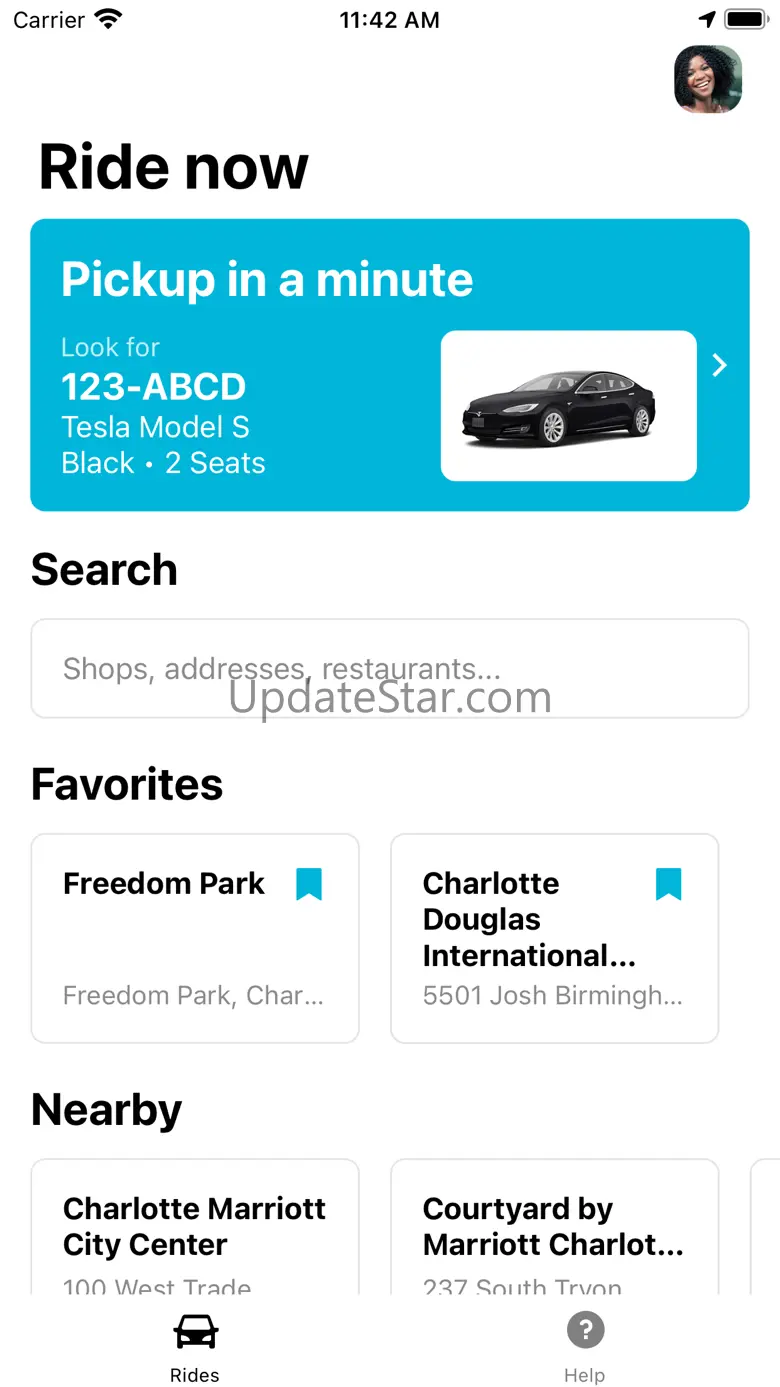
Task: Switch to the Help tab label
Action: [x=585, y=1375]
